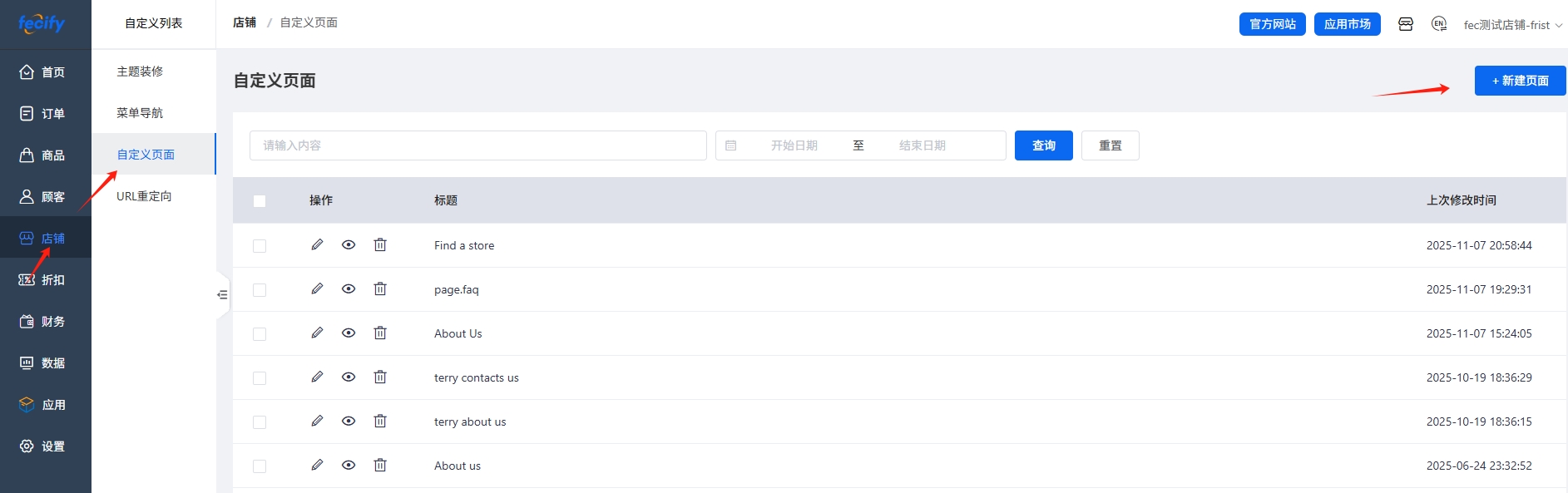This screenshot has width=1568, height=493.
Task: Click the fecify logo
Action: point(42,23)
